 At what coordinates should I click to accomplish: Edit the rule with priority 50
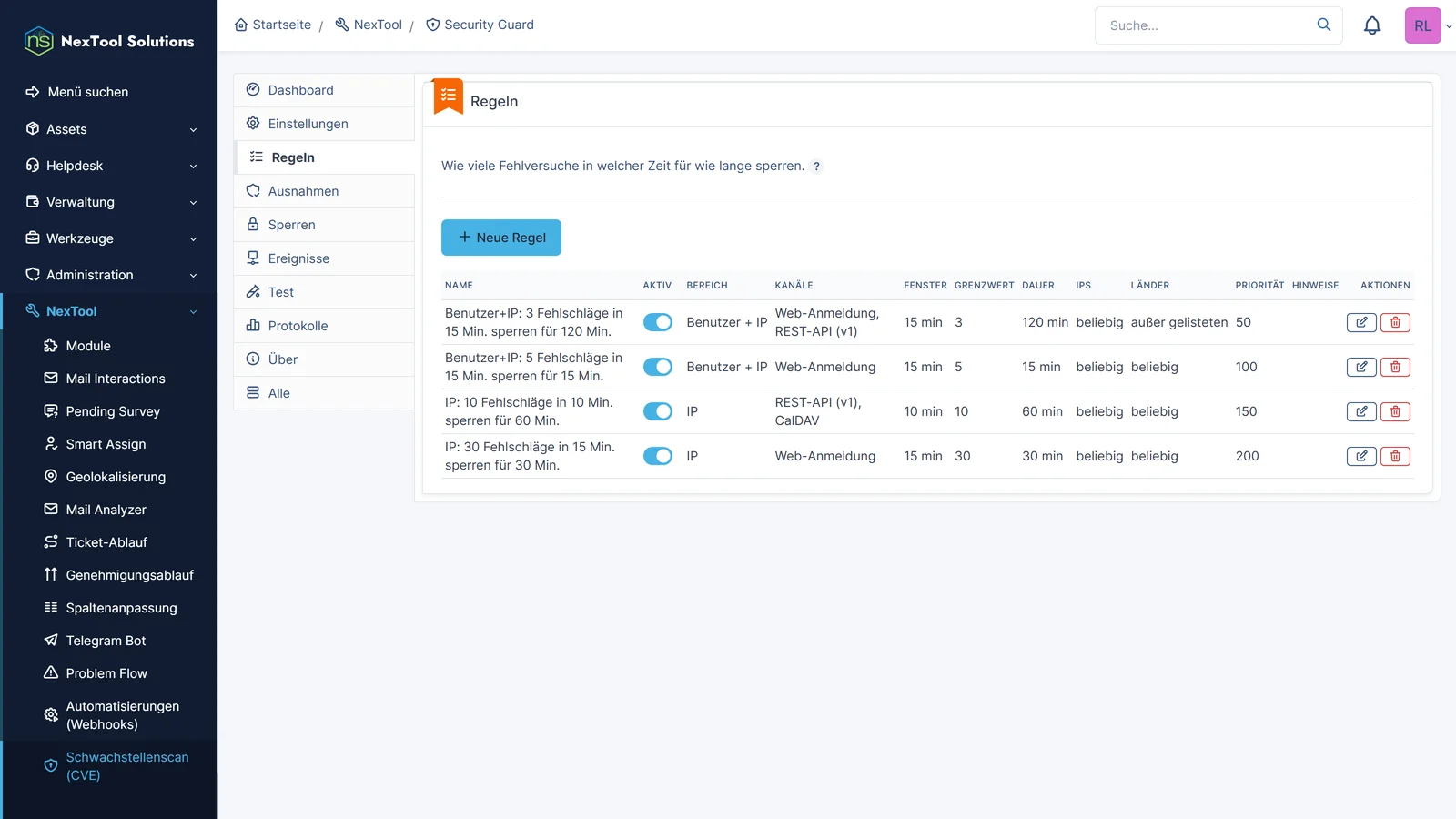coord(1361,322)
